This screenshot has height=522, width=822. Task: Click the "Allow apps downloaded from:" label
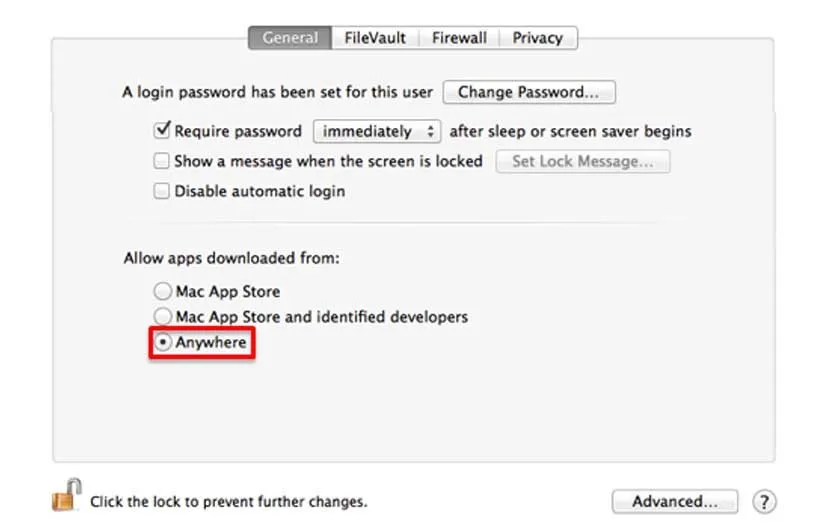click(231, 258)
